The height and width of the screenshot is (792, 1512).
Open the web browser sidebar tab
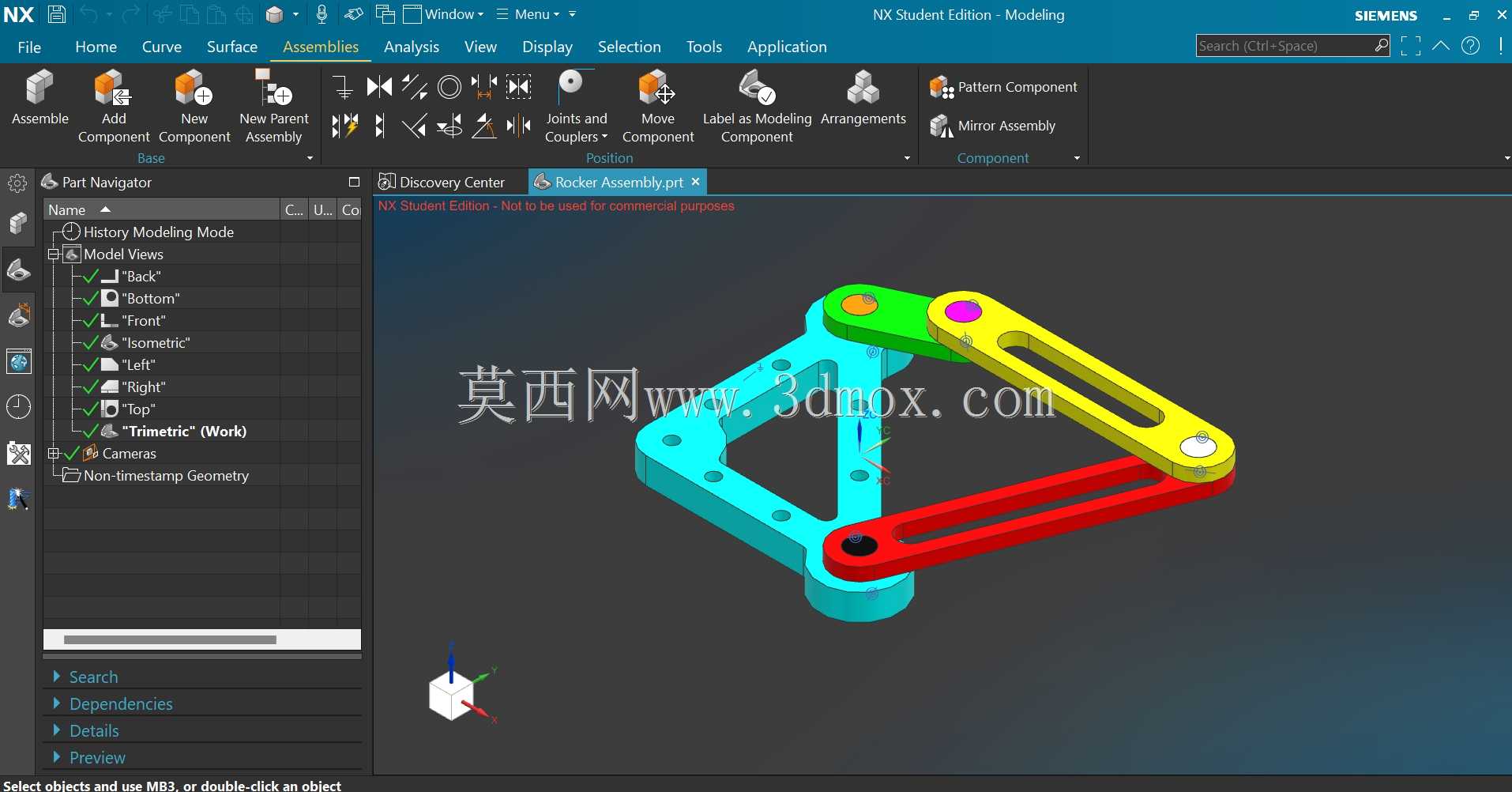18,362
